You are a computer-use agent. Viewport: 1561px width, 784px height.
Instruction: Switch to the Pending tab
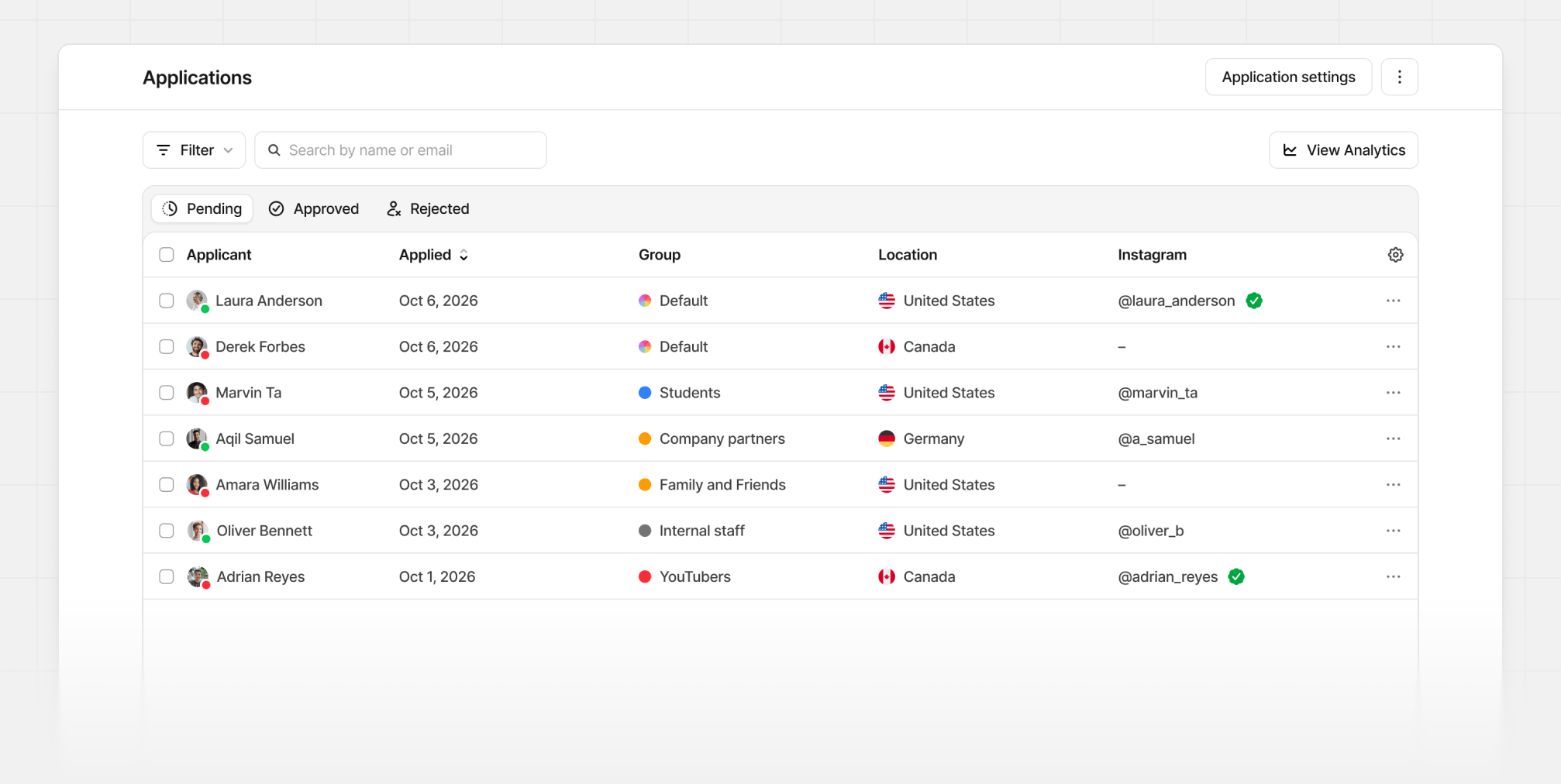click(202, 208)
